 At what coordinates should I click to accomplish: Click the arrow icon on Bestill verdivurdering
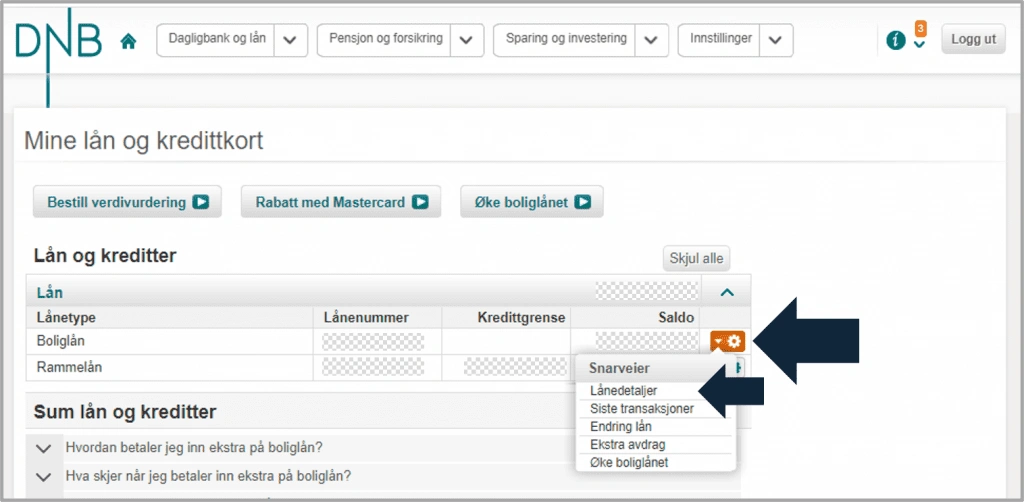coord(200,202)
